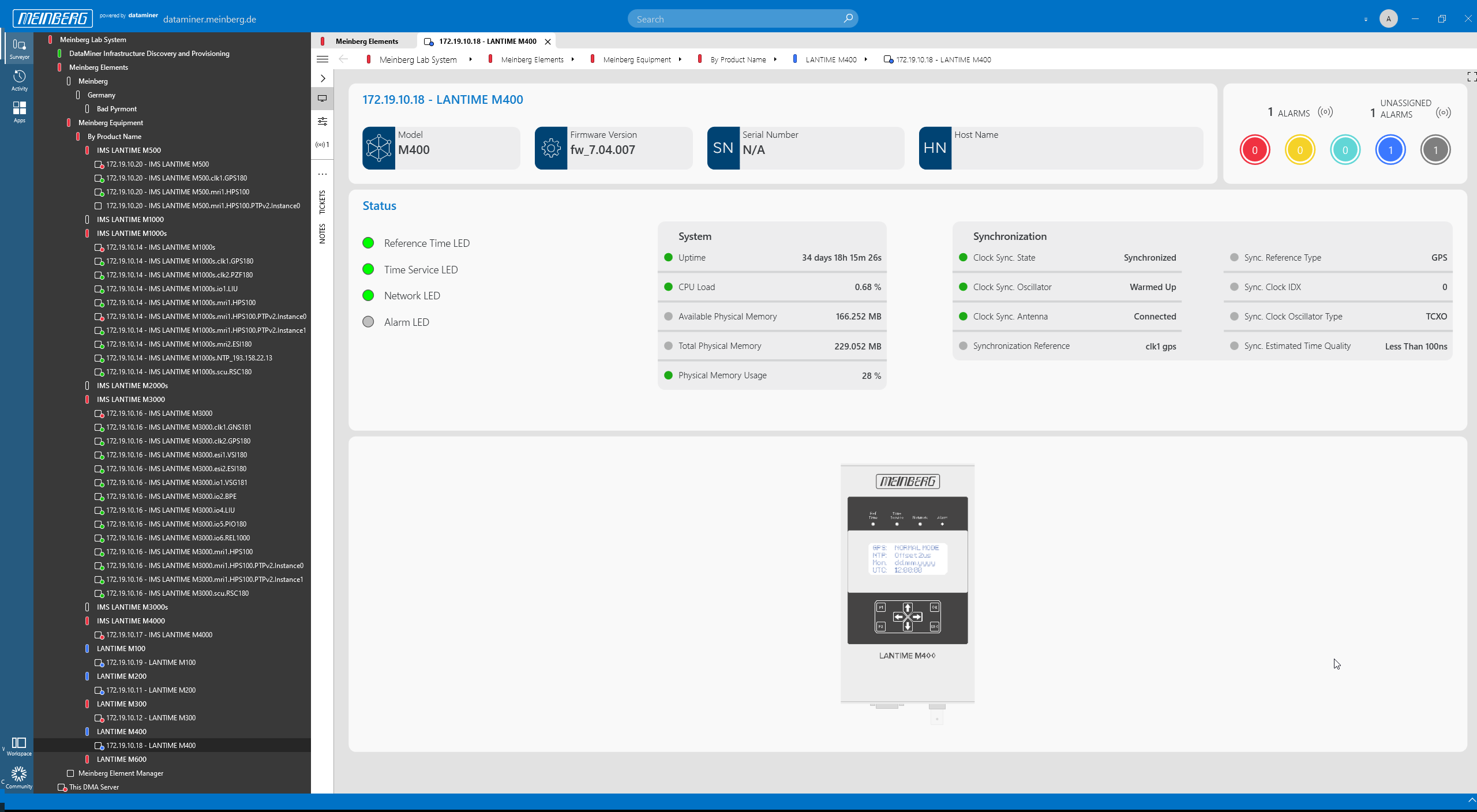This screenshot has height=812, width=1477.
Task: Toggle the fullscreen icon of the card
Action: click(1471, 77)
